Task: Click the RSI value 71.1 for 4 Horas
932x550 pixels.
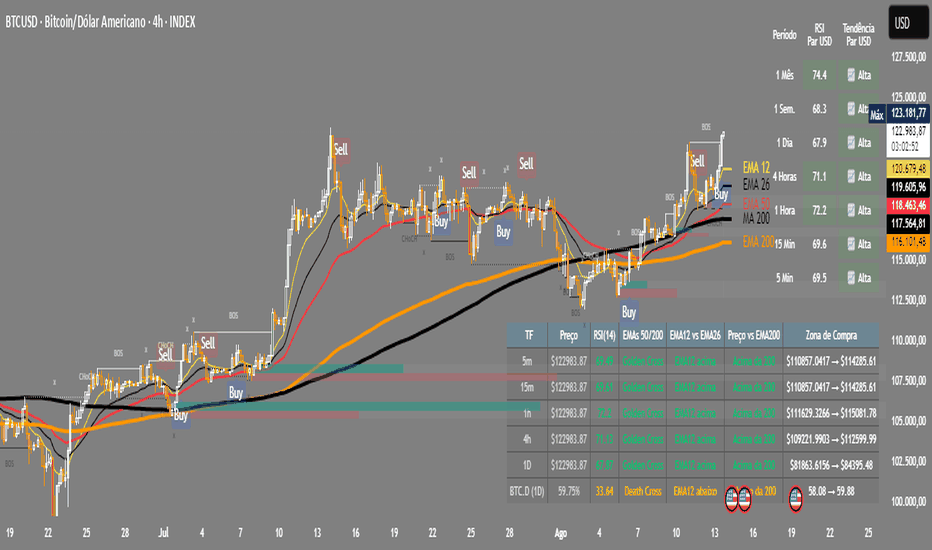Action: (820, 177)
